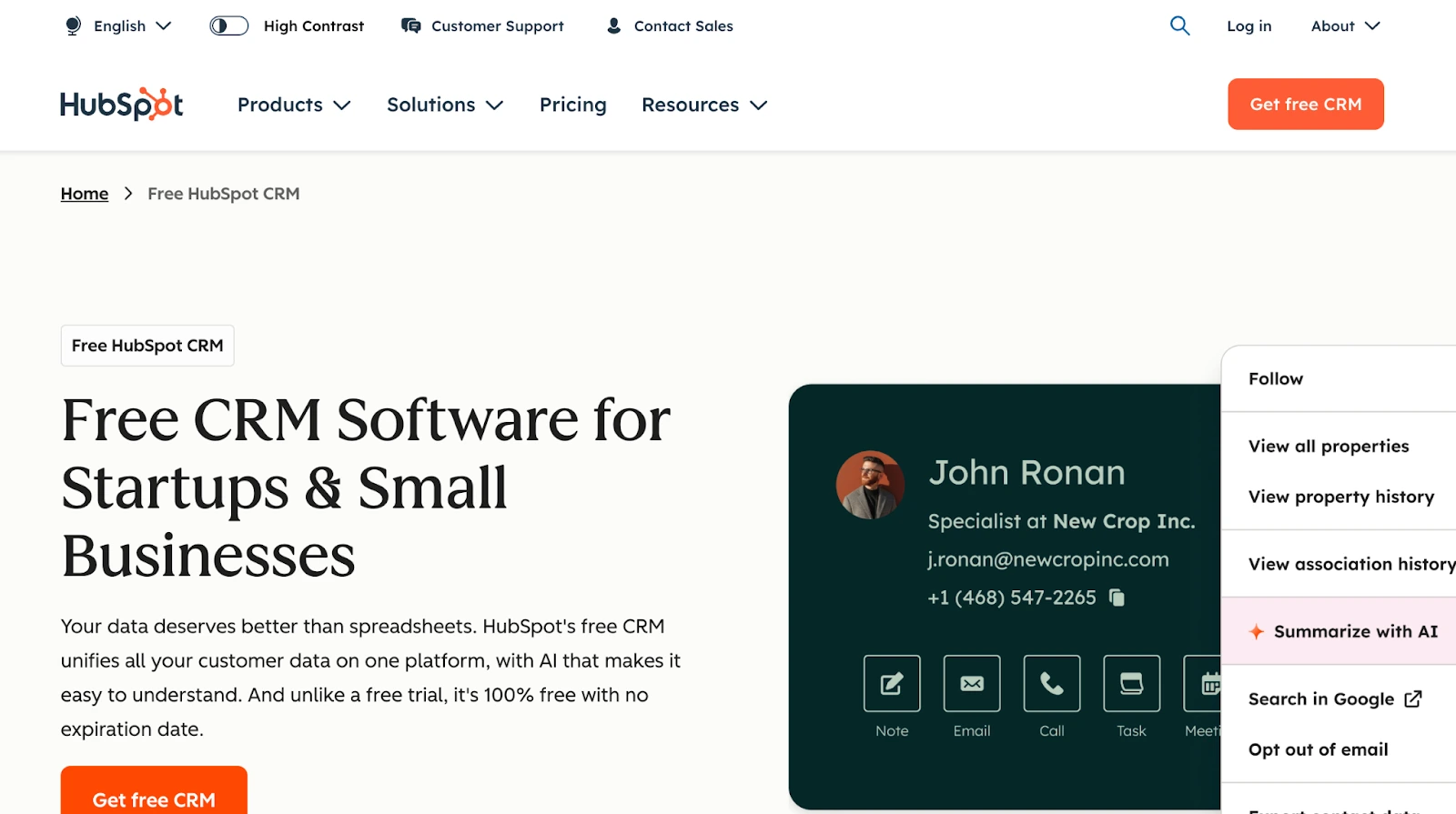The height and width of the screenshot is (814, 1456).
Task: Toggle the High Contrast switch
Action: [228, 25]
